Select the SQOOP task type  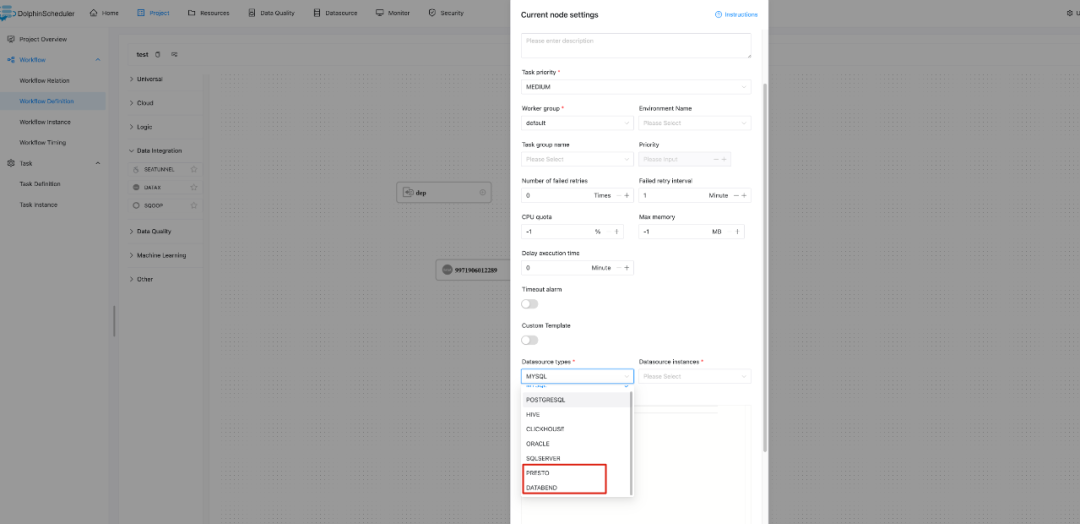153,205
